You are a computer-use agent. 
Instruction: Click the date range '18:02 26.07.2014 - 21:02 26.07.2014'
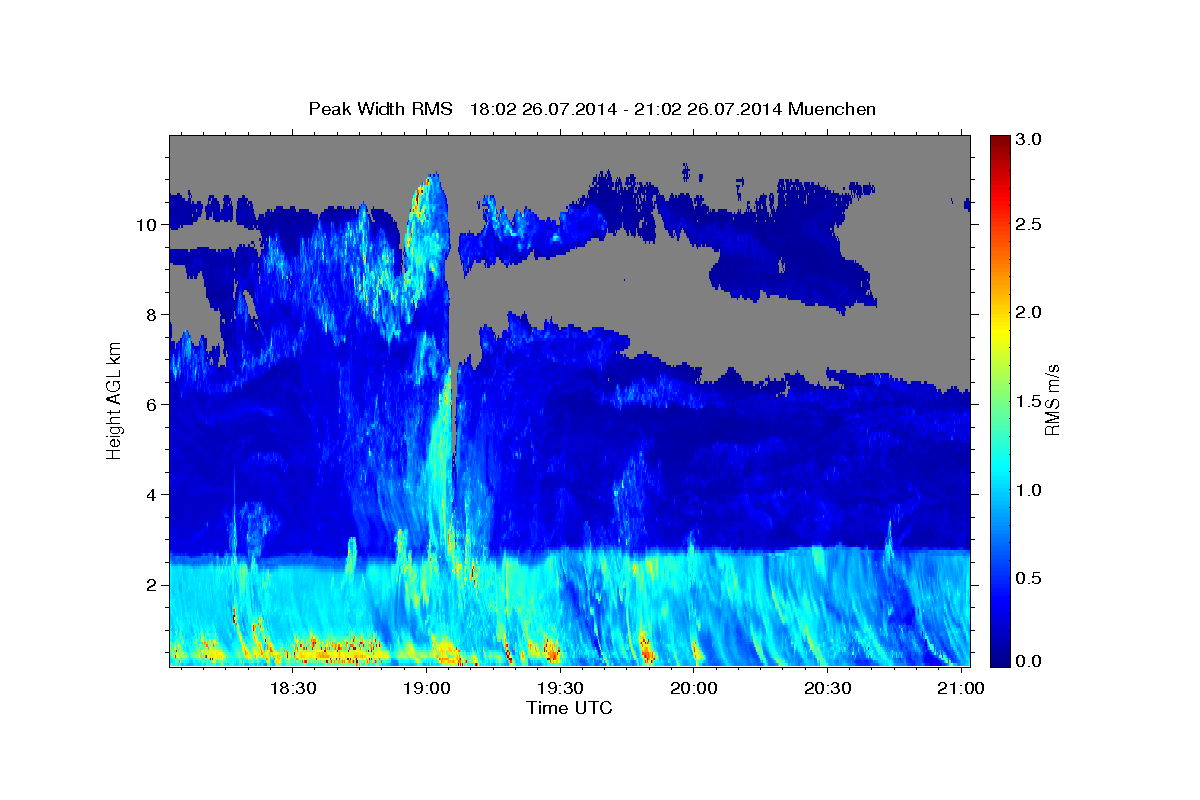click(x=626, y=109)
